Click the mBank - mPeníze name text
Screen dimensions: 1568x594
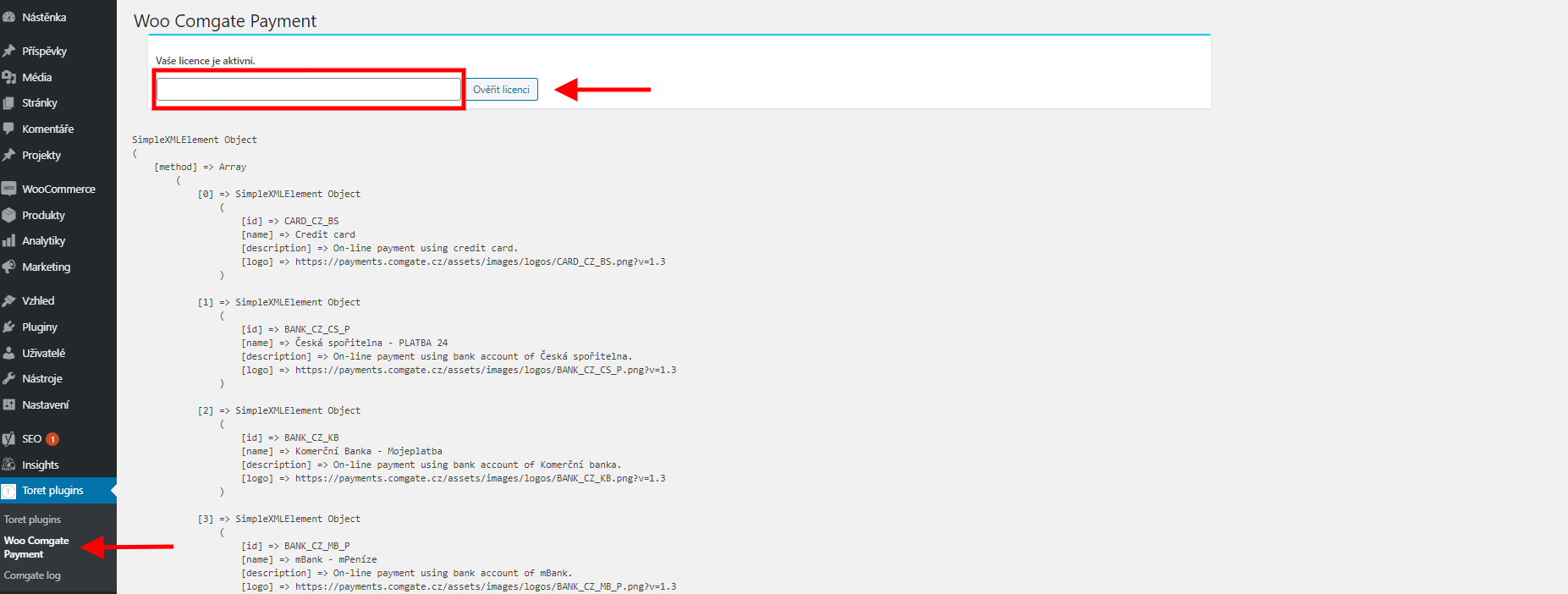coord(336,559)
